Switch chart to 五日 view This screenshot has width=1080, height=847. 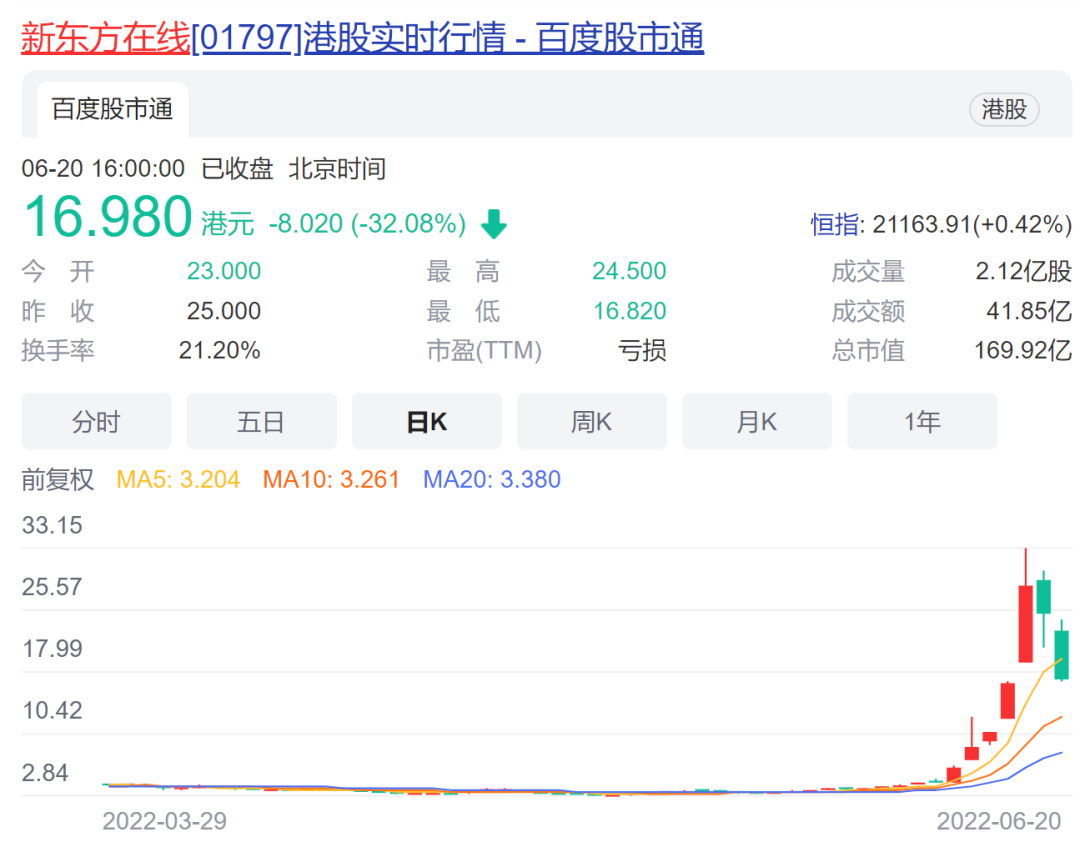(261, 421)
